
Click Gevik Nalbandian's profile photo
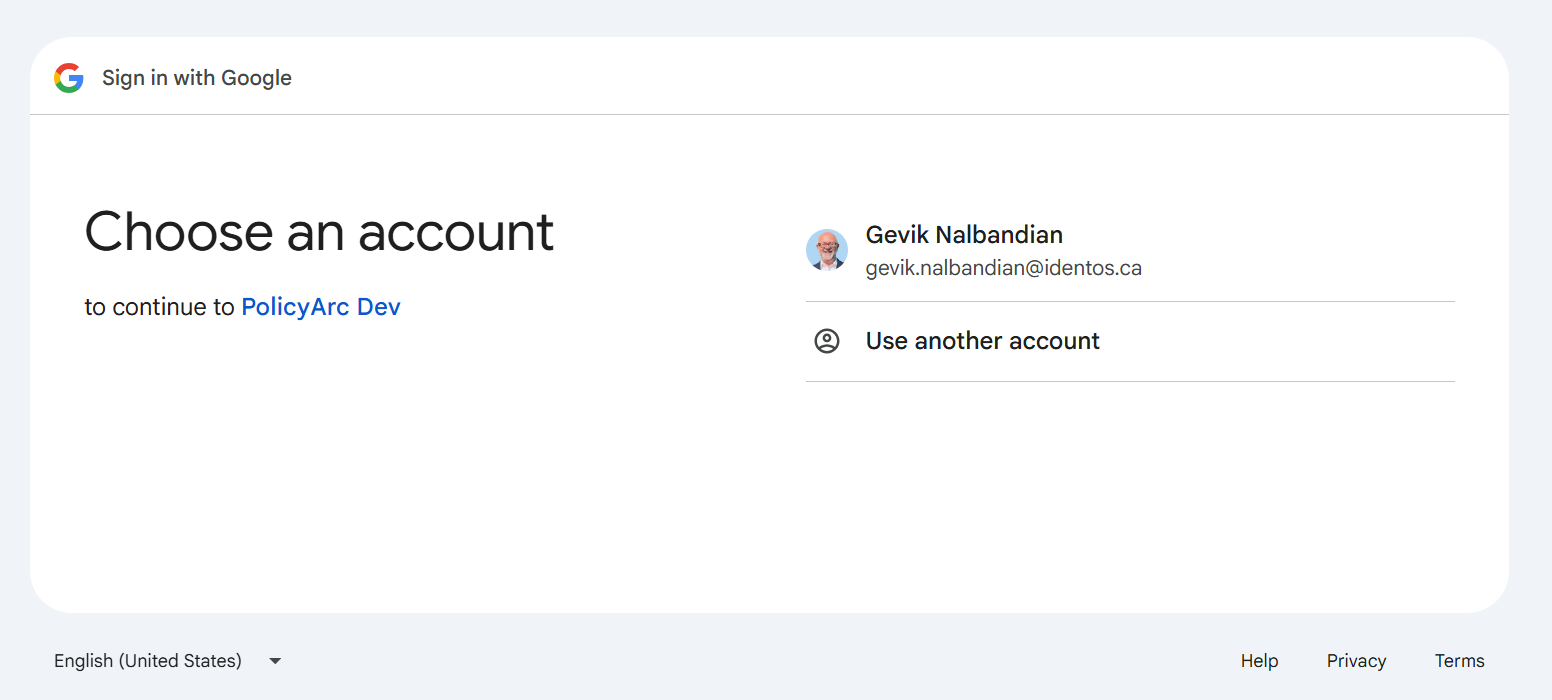coord(827,250)
